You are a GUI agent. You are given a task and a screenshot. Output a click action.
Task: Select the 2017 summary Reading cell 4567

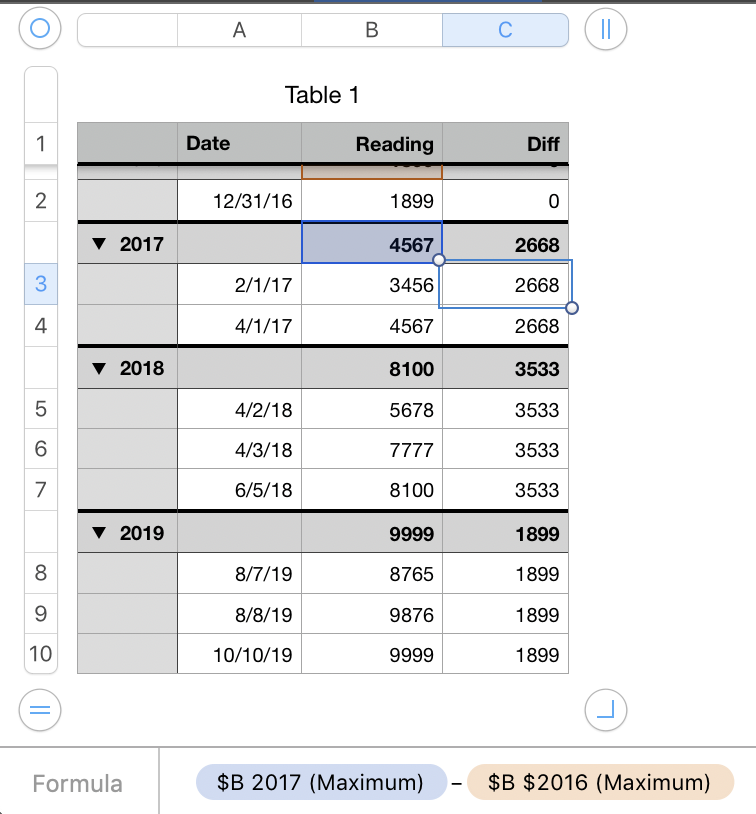click(x=372, y=244)
